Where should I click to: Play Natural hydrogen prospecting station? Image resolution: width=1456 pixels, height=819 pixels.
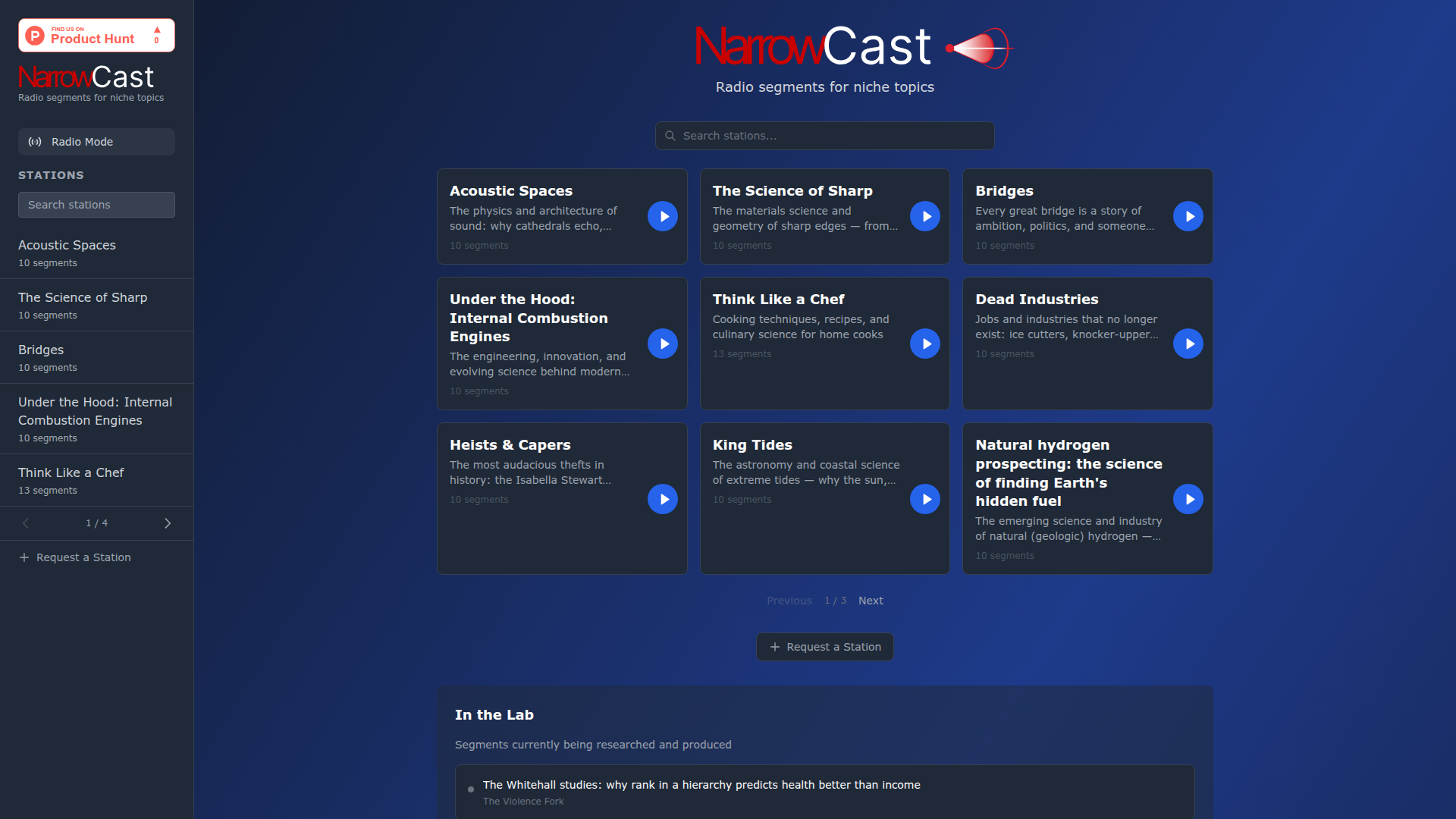pos(1188,499)
